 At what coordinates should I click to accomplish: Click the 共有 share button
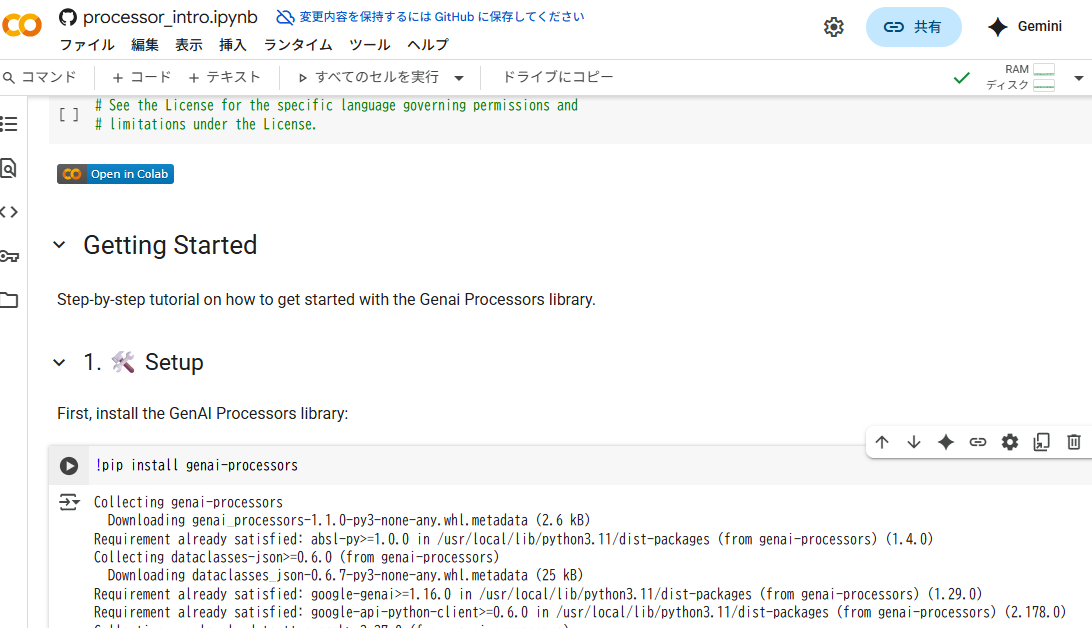click(x=913, y=27)
